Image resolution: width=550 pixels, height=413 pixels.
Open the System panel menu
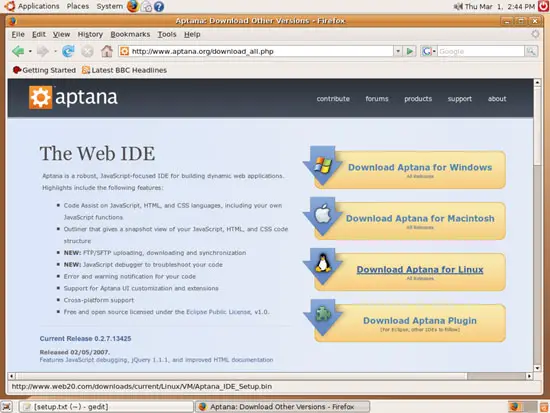[x=109, y=6]
